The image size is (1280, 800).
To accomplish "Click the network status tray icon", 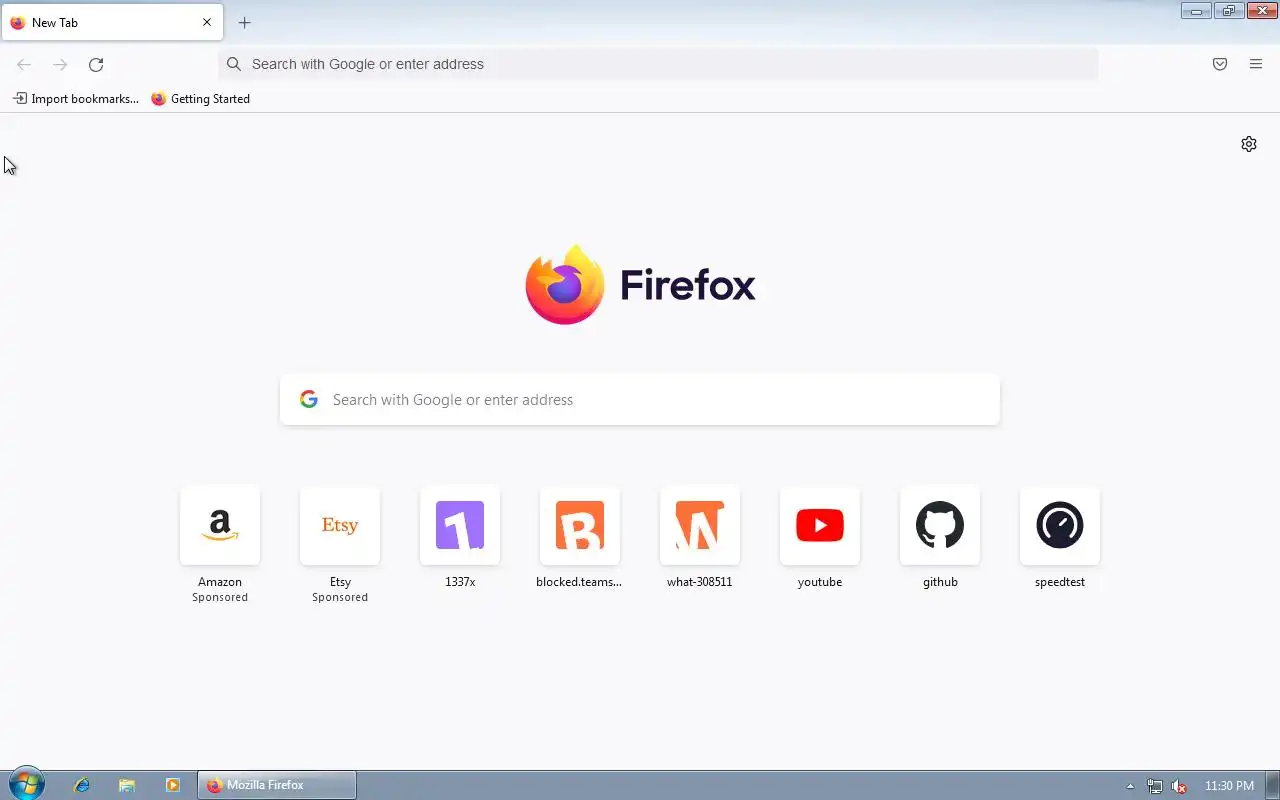I will 1155,786.
